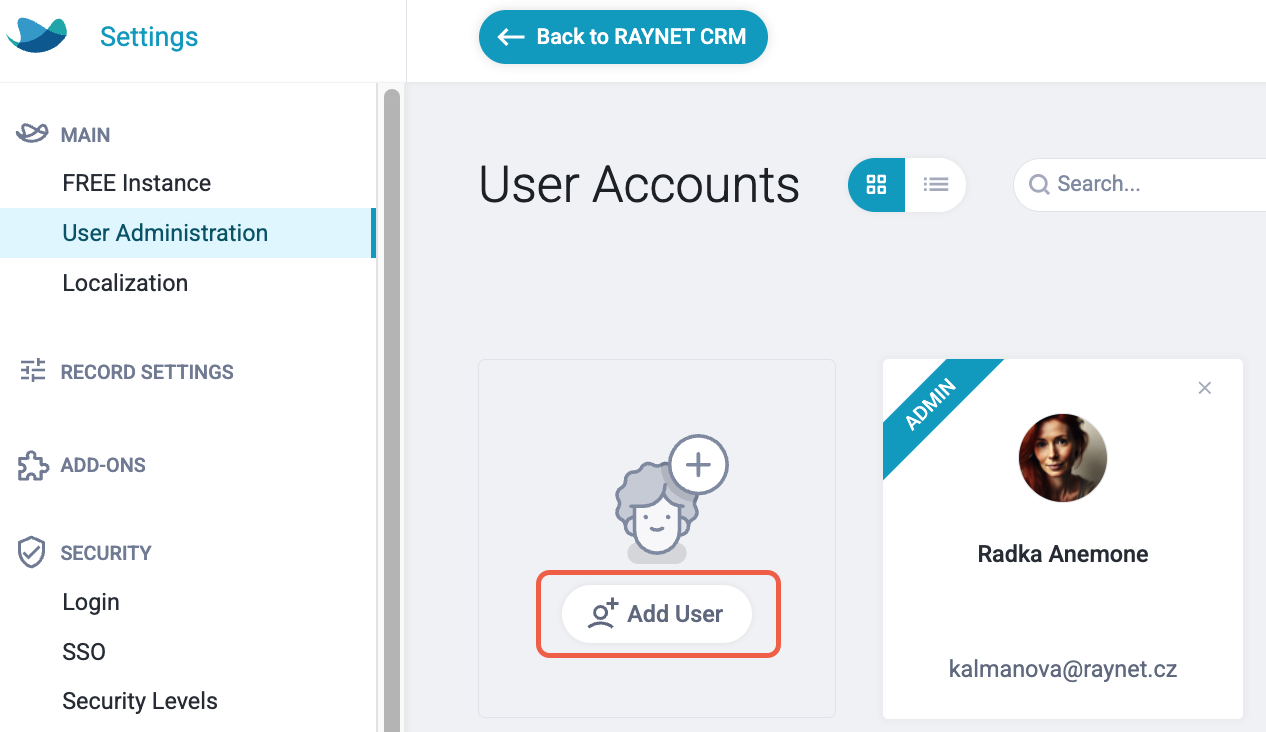This screenshot has width=1266, height=732.
Task: Expand the RECORD SETTINGS section
Action: click(x=147, y=372)
